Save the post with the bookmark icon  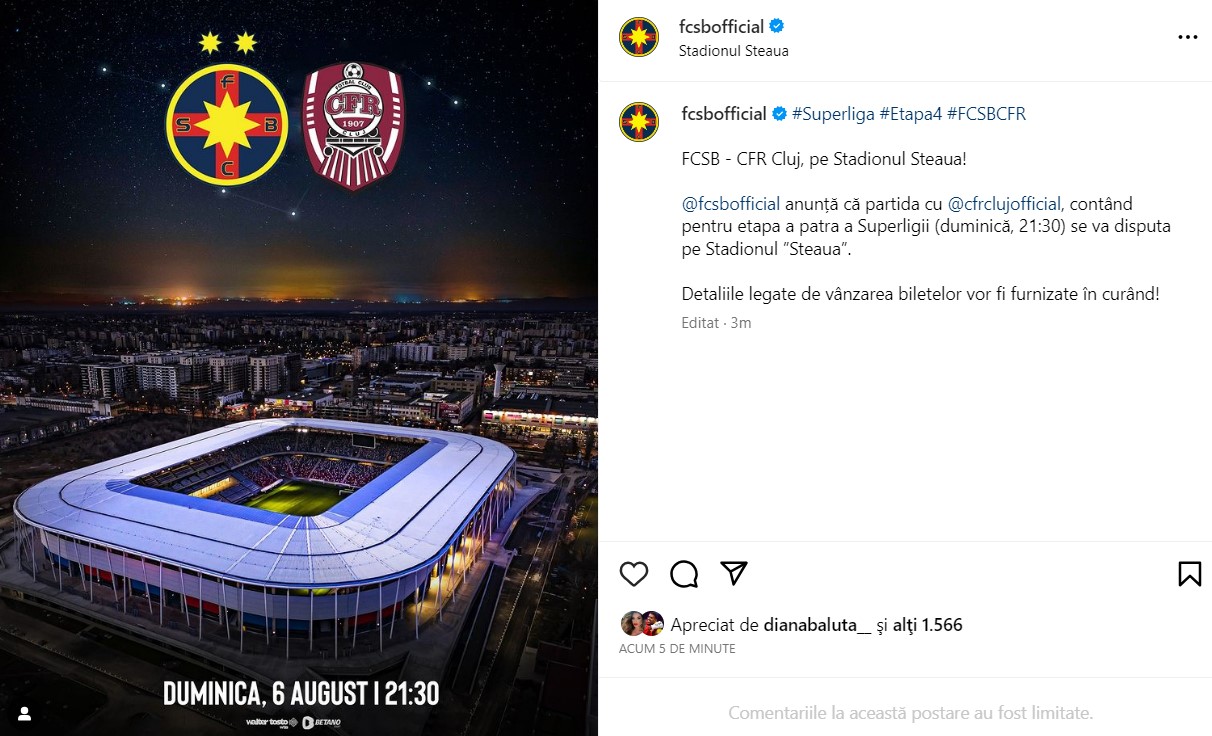coord(1189,574)
